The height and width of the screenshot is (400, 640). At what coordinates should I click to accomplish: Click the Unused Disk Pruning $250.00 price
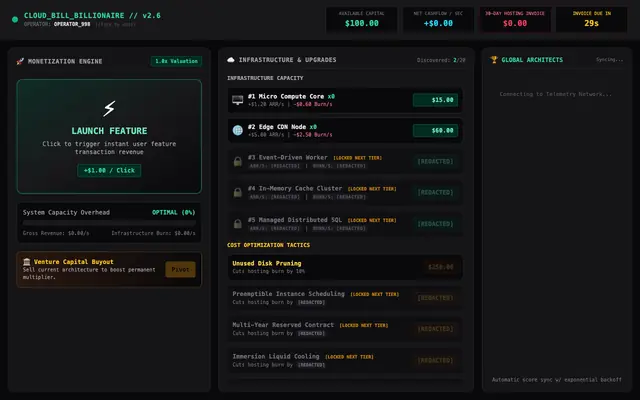[440, 267]
